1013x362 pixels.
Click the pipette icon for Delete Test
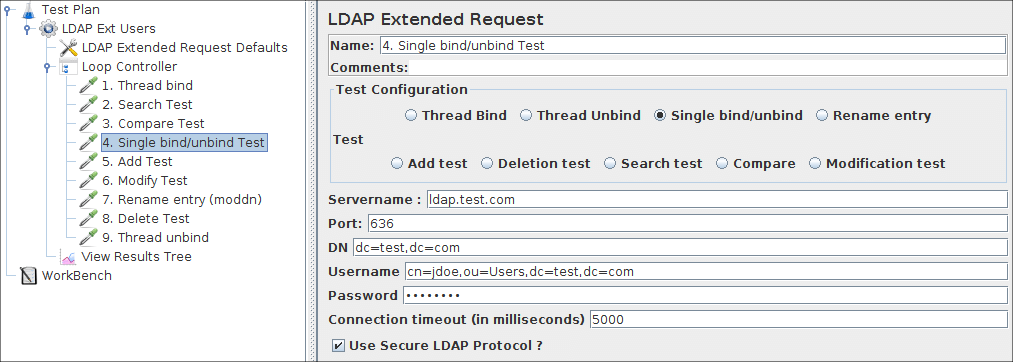(x=88, y=219)
